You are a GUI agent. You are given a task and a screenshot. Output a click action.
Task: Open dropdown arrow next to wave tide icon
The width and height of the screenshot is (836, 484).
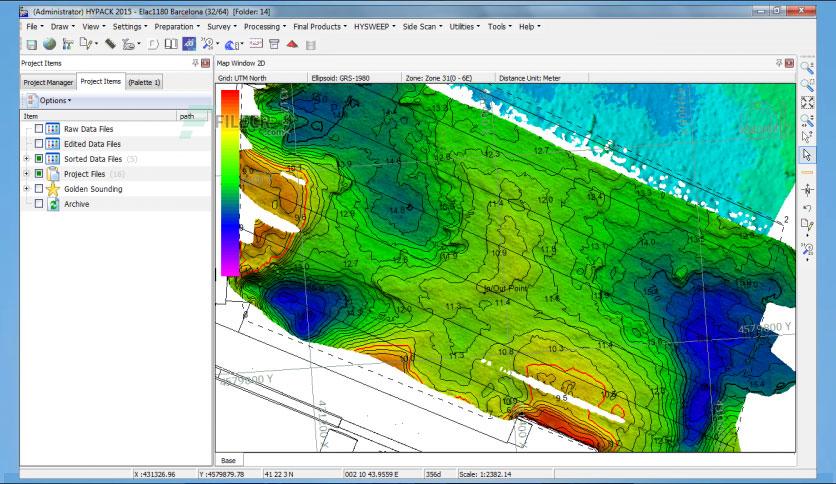(x=242, y=44)
